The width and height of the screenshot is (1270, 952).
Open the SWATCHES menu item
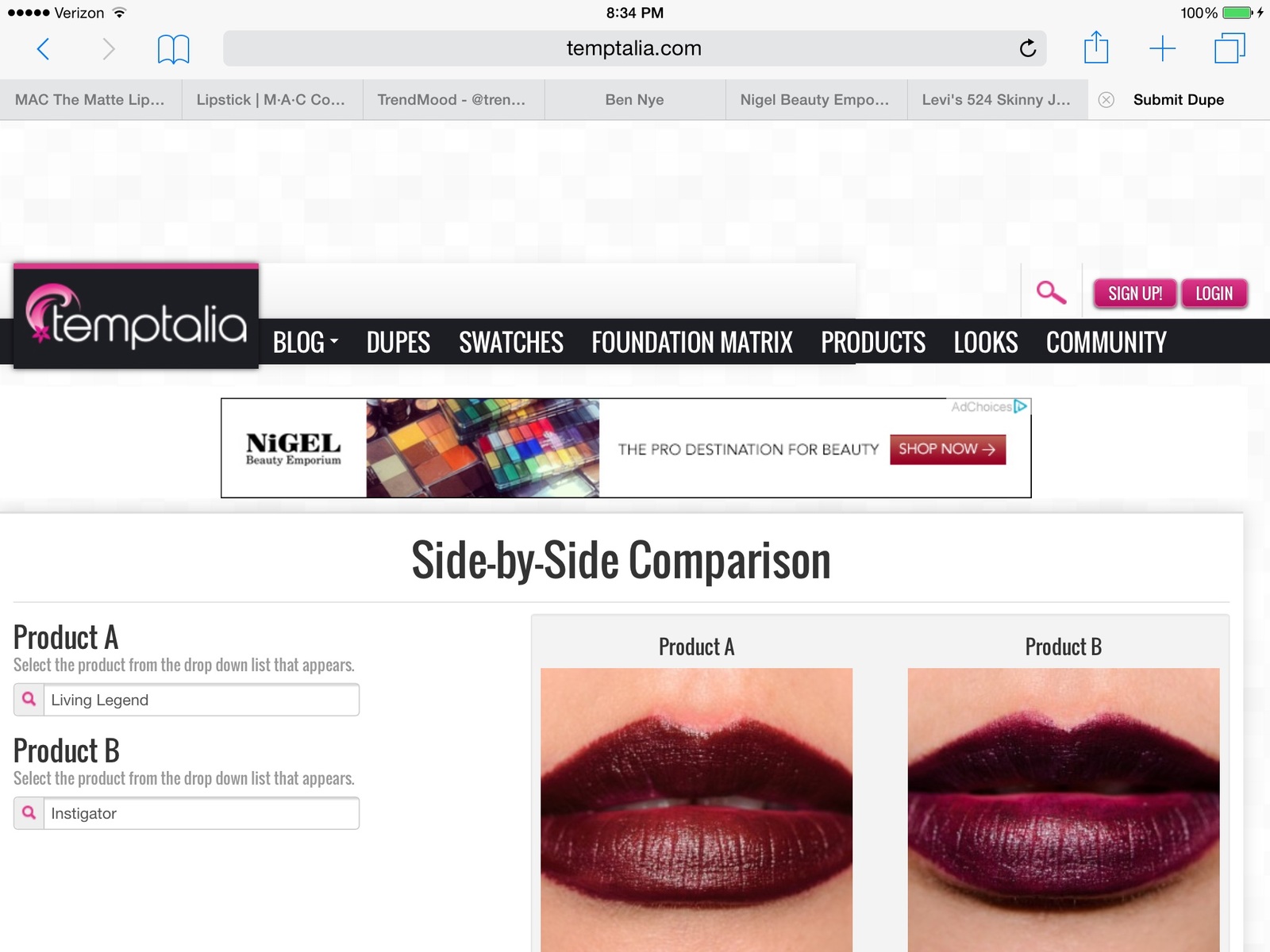coord(511,342)
